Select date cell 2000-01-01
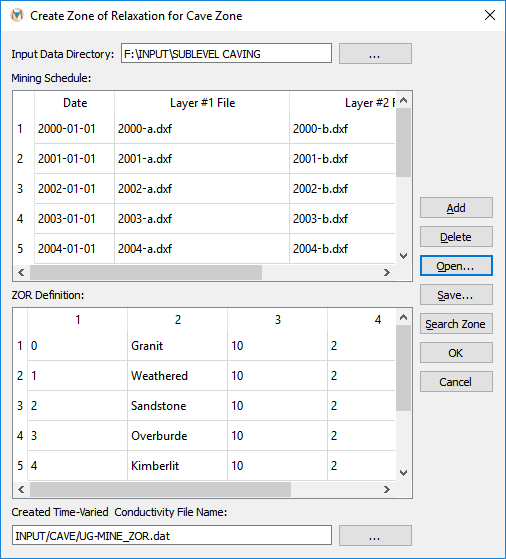Screen dimensions: 506x559 [x=75, y=129]
